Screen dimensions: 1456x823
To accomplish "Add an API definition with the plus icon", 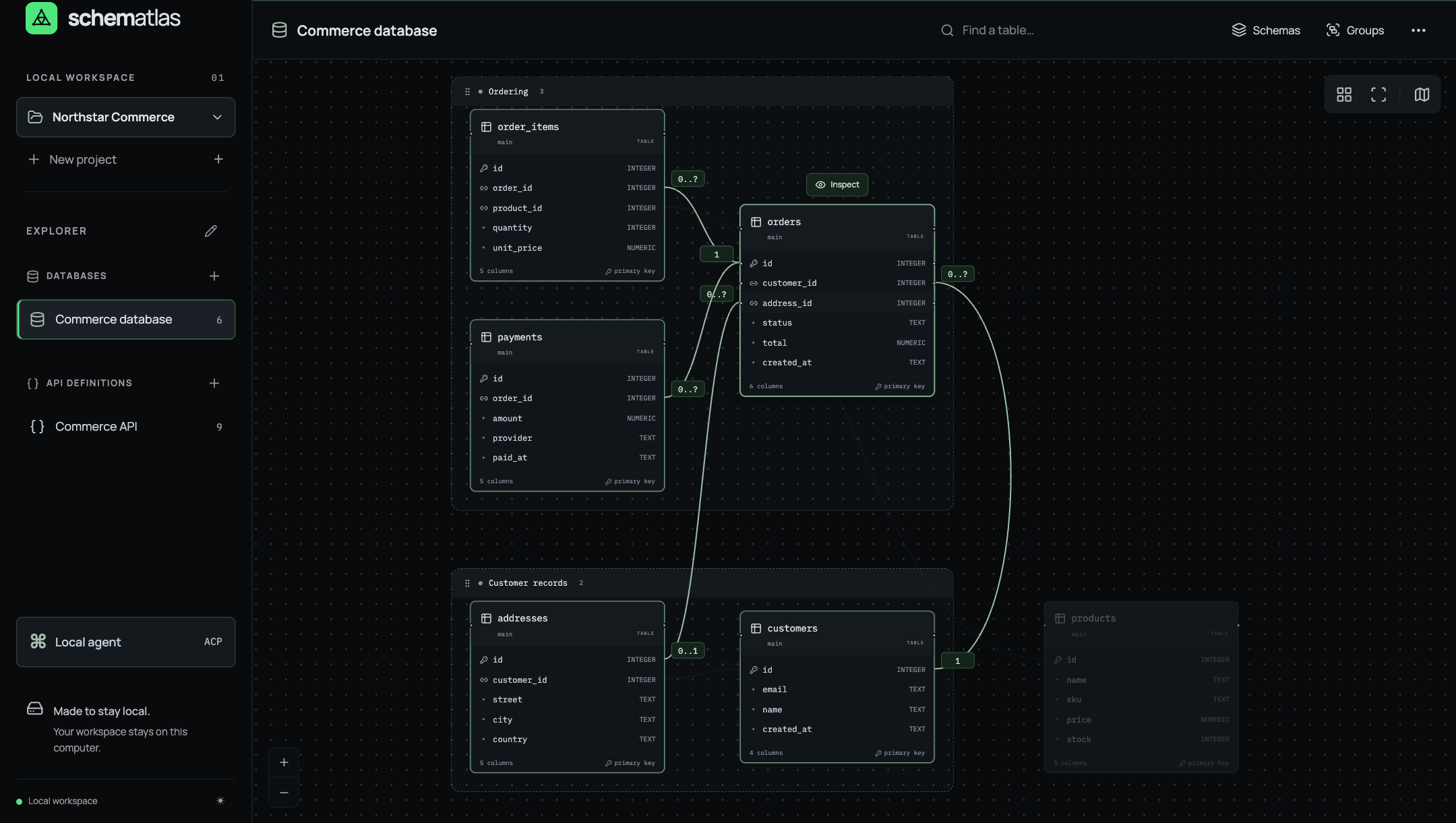I will click(214, 384).
